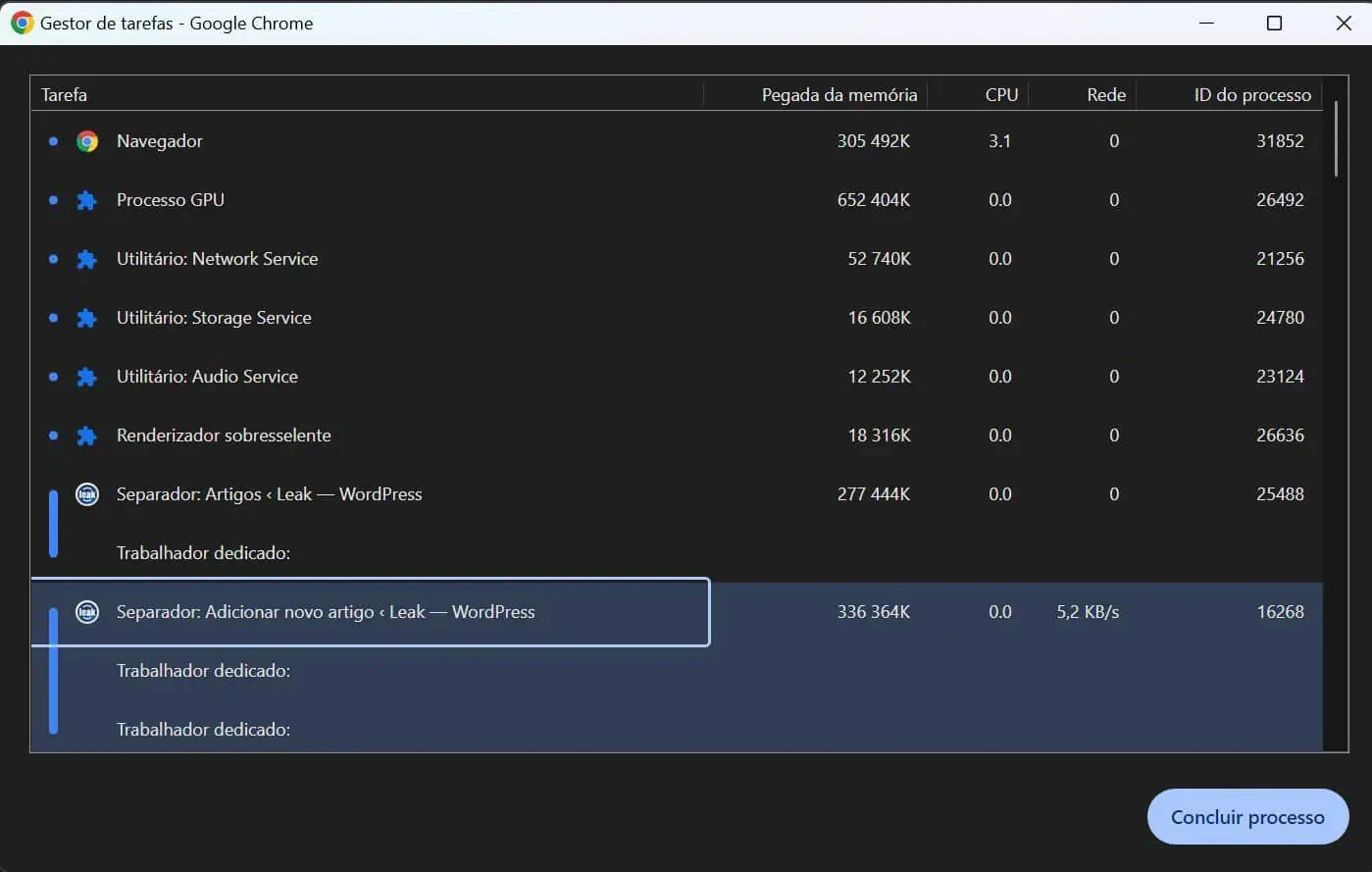Sort by the CPU column header
The height and width of the screenshot is (872, 1372).
pos(978,94)
